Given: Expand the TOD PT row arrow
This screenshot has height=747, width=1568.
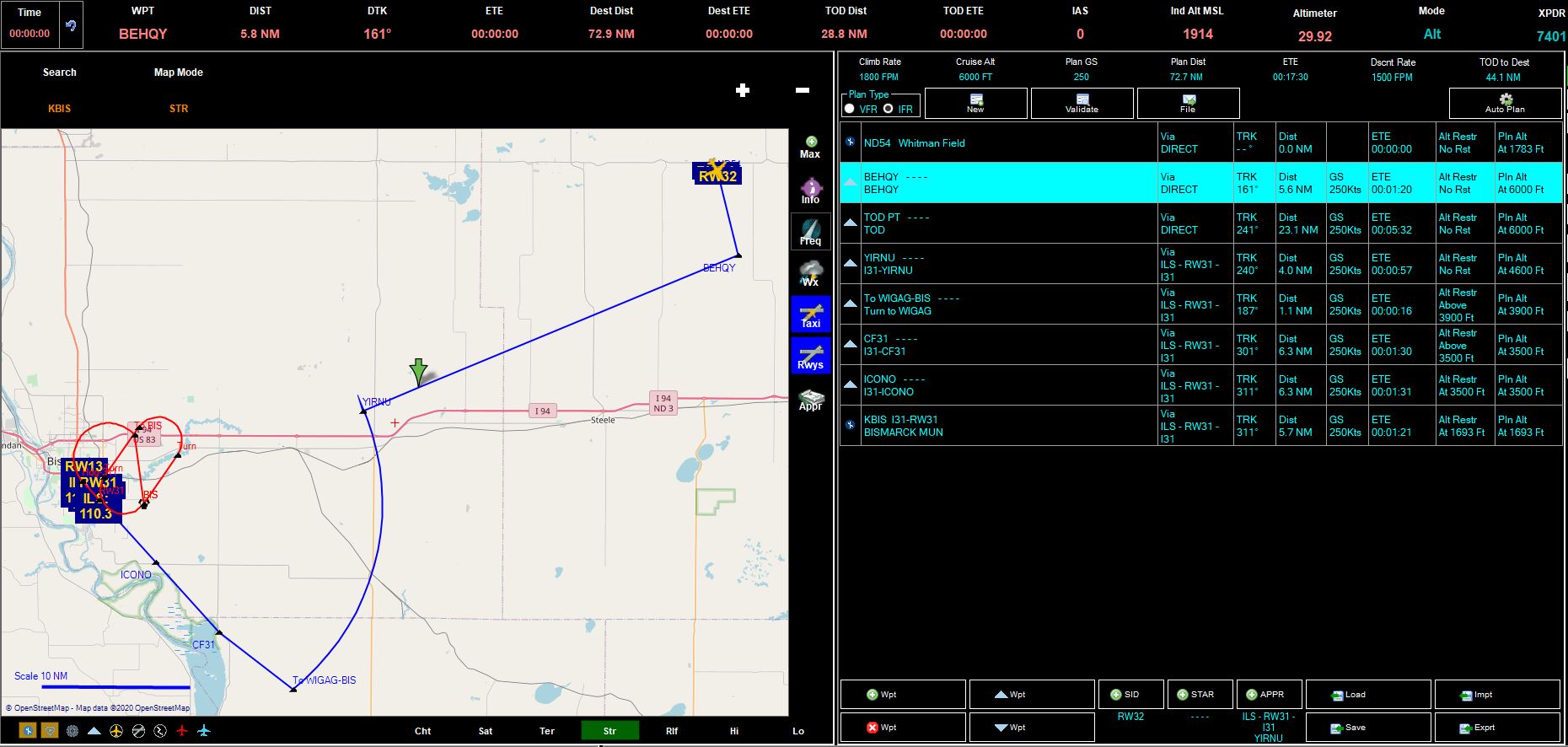Looking at the screenshot, I should click(851, 223).
